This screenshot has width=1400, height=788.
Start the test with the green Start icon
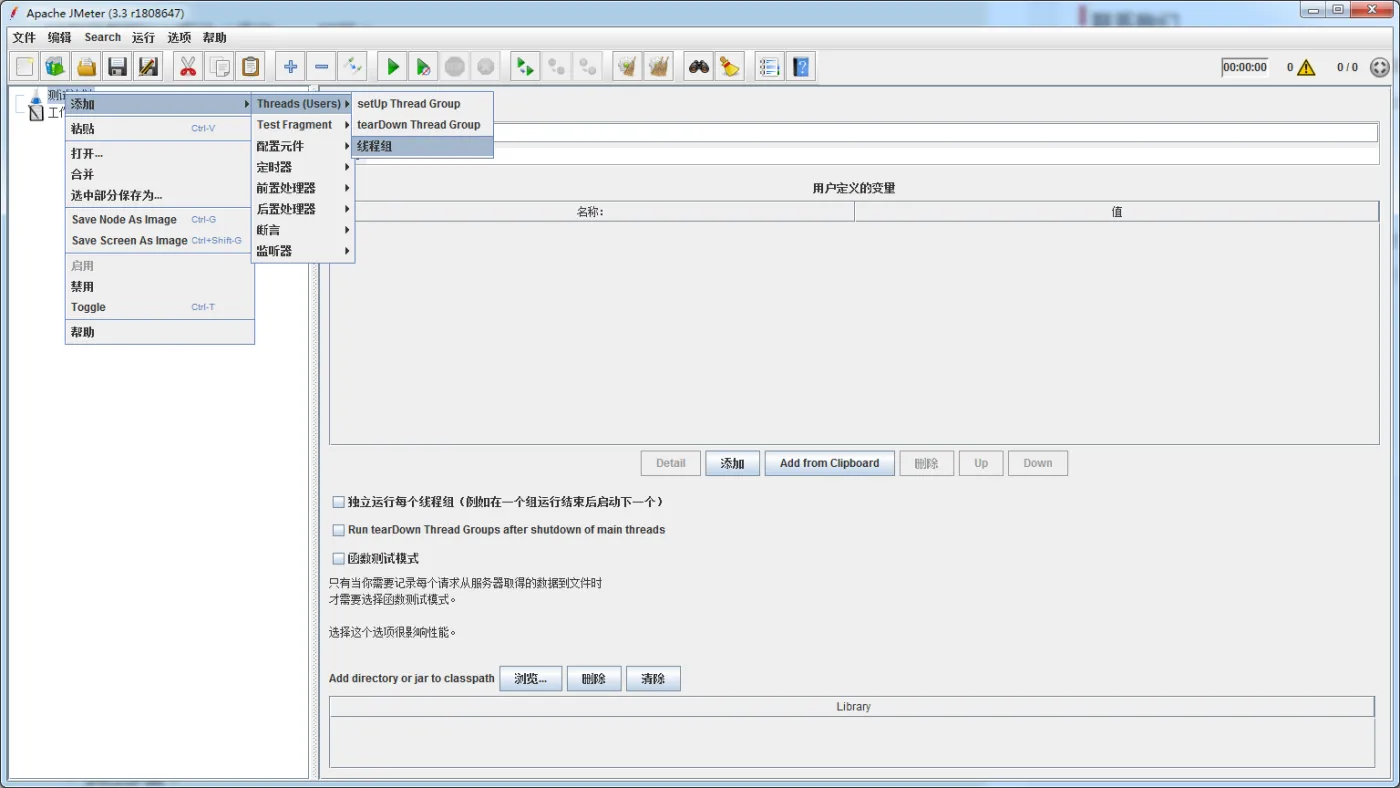[x=392, y=66]
